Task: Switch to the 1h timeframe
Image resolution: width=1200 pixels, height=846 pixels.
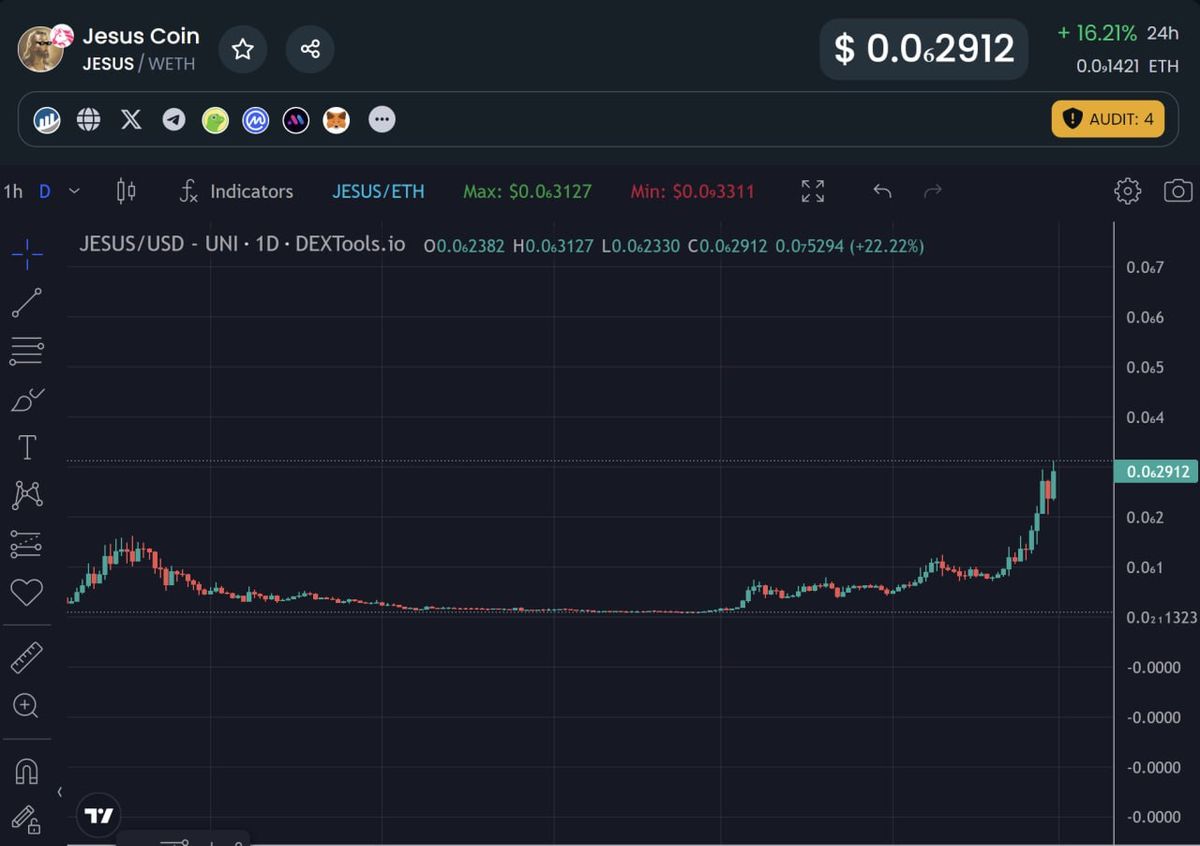Action: 13,191
